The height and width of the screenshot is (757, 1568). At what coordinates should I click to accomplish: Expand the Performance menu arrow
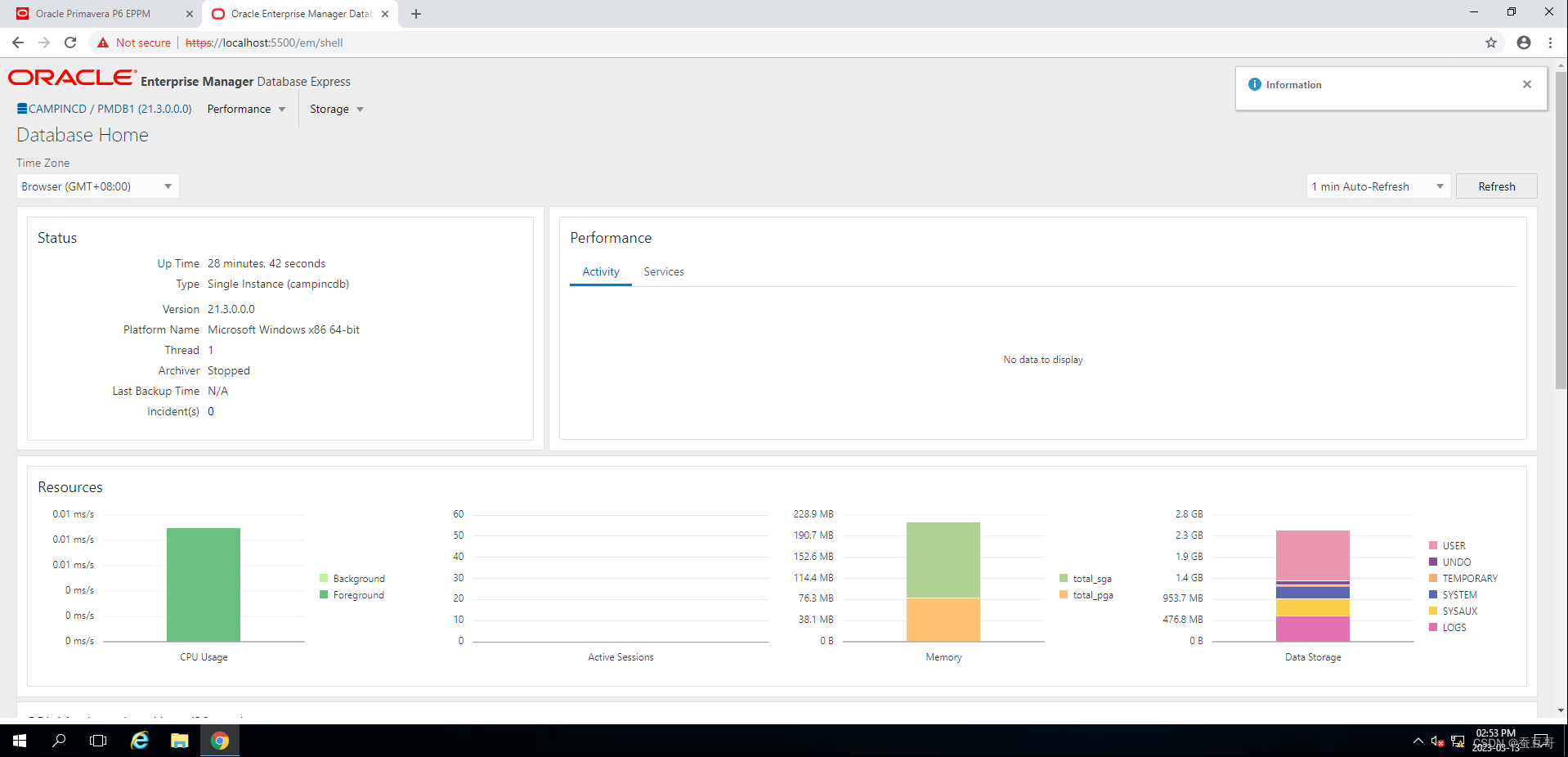282,110
